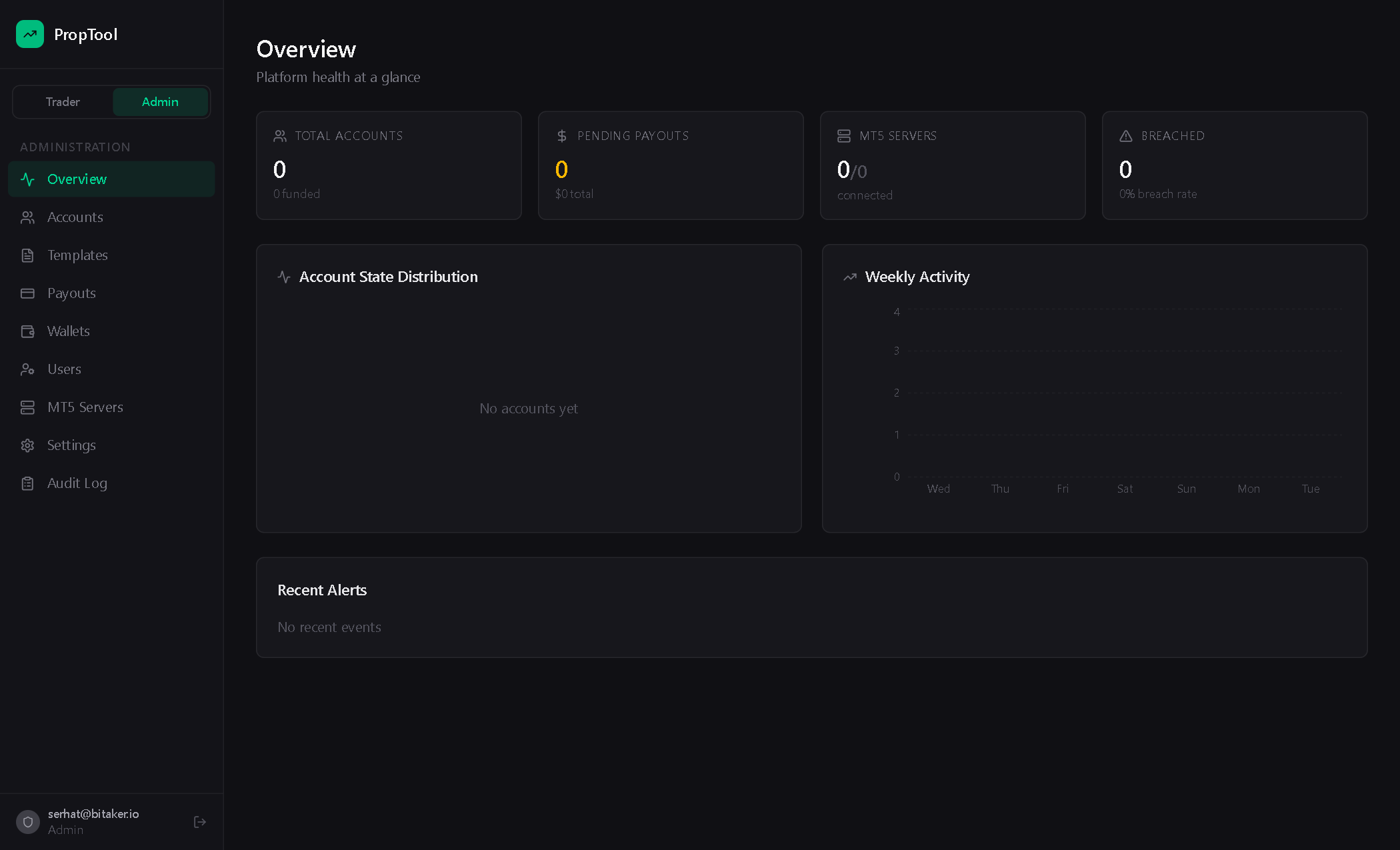Go to Templates section
1400x850 pixels.
click(x=111, y=255)
